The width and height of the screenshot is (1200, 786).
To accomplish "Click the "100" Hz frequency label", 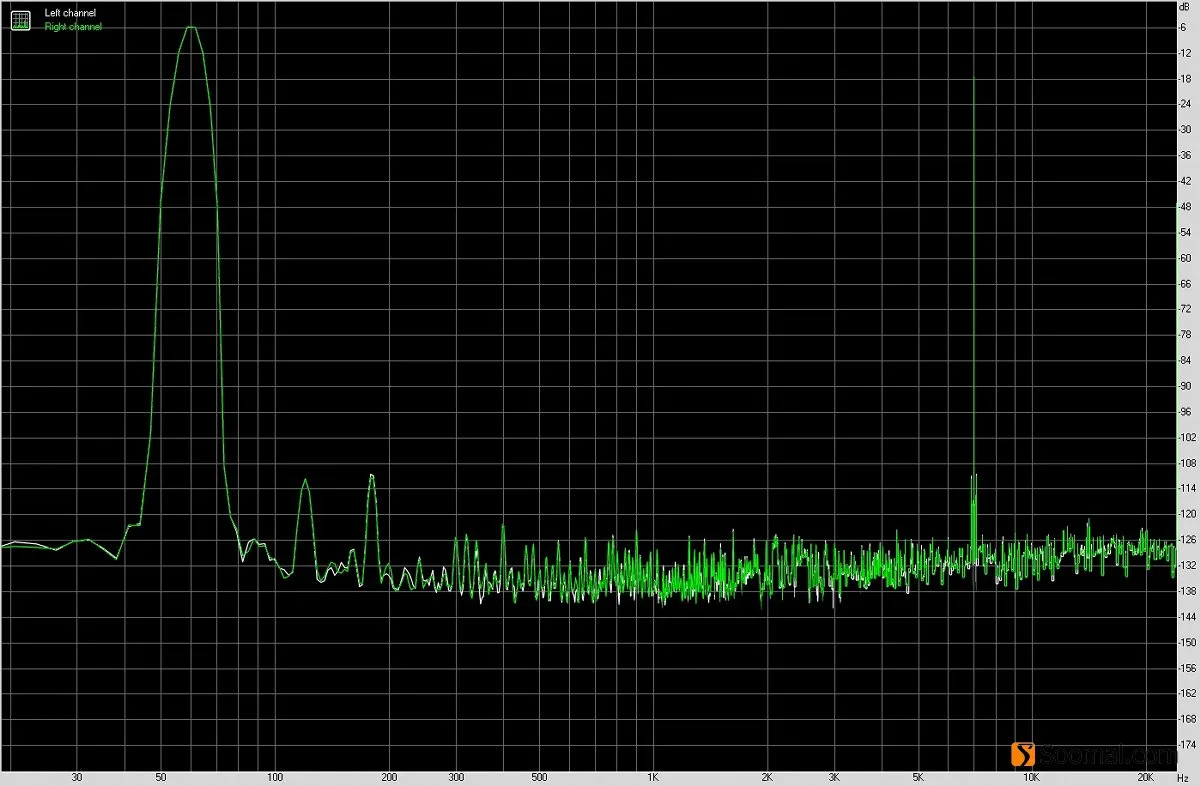I will 275,777.
